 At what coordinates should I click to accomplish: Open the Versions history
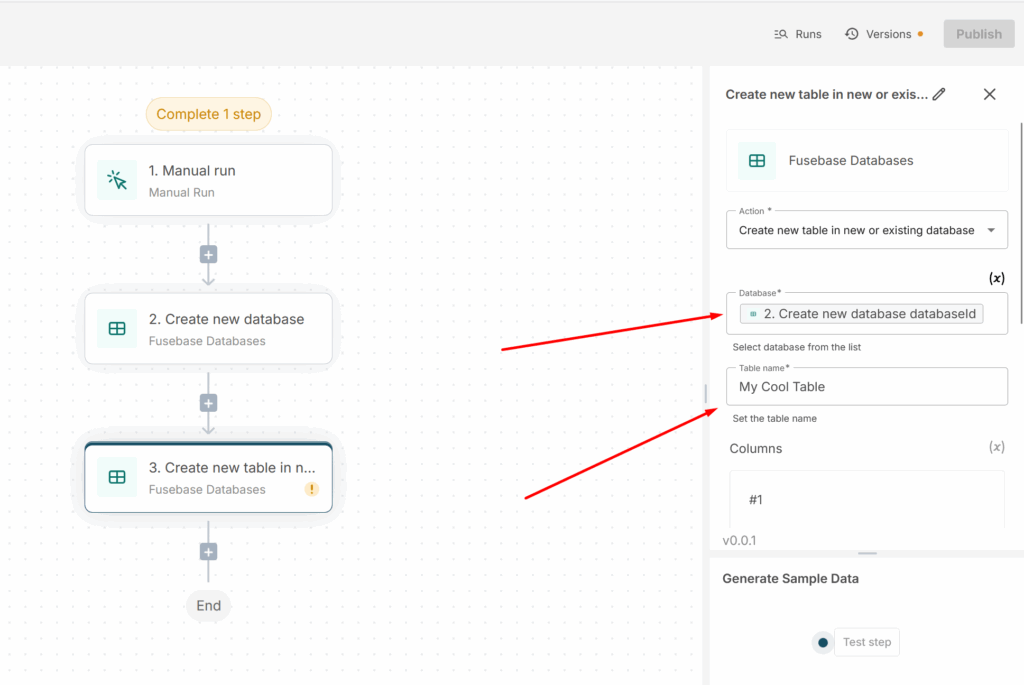point(879,34)
